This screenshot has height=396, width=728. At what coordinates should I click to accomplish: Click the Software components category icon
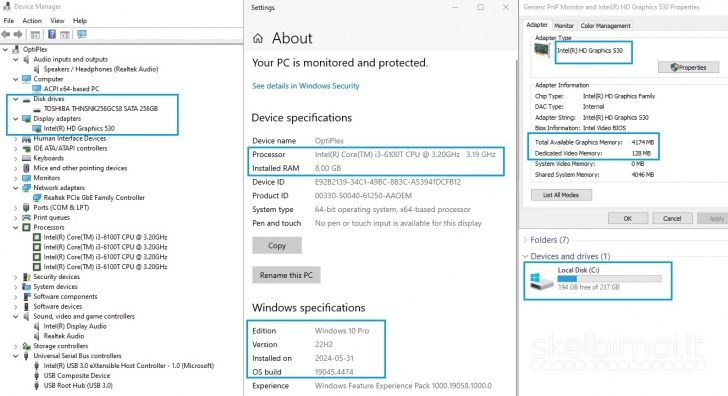coord(26,297)
